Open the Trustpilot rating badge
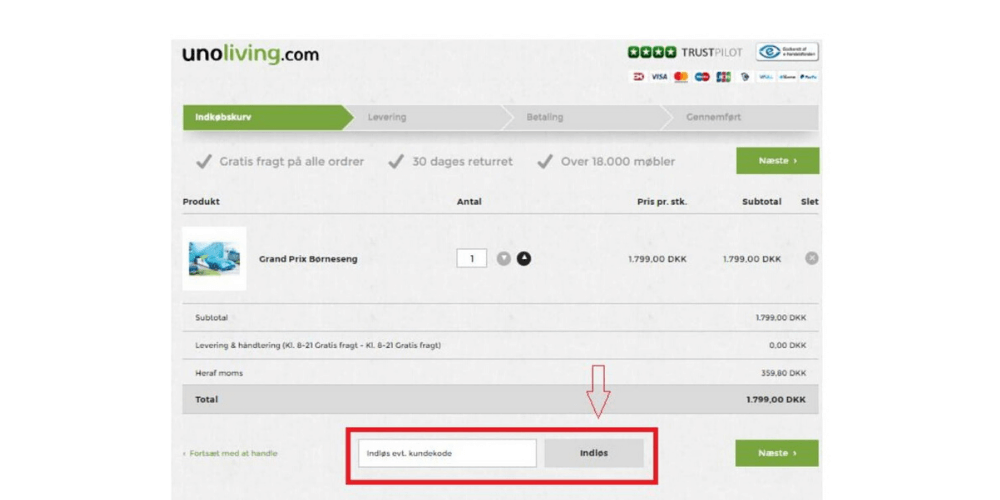The height and width of the screenshot is (500, 1000). (x=685, y=52)
